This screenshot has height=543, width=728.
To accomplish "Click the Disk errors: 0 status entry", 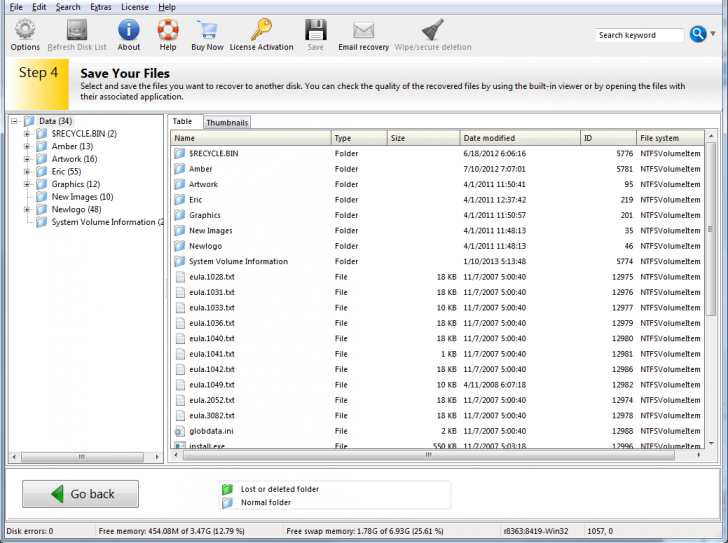I will (30, 531).
